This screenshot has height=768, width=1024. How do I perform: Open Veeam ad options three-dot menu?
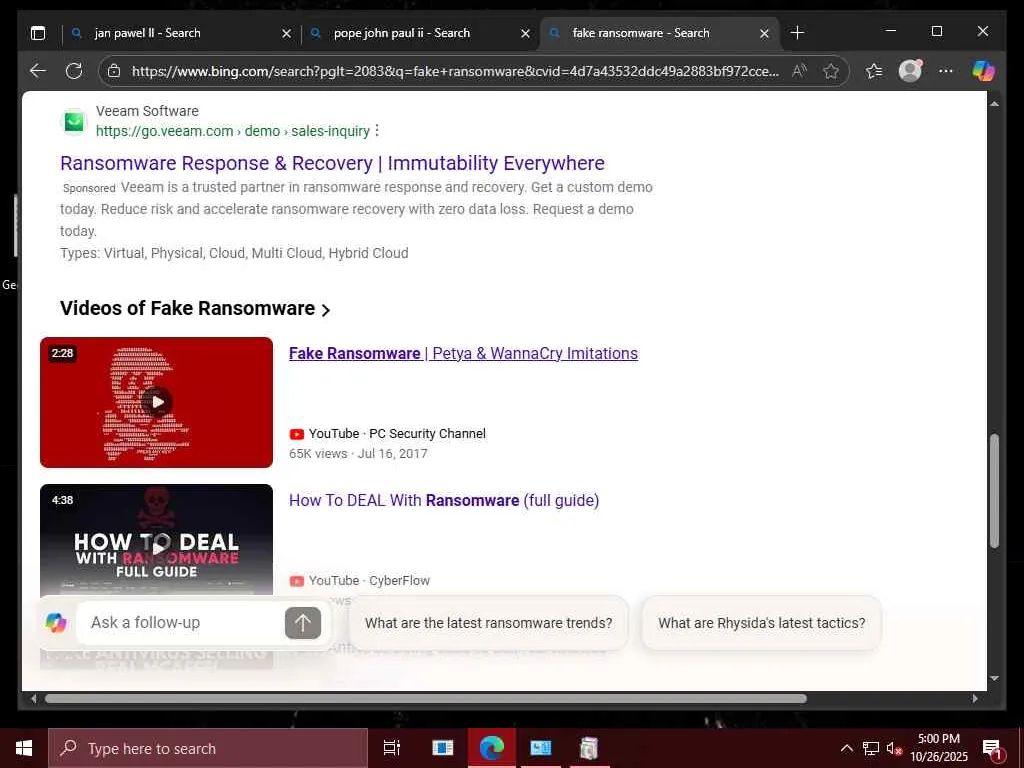(377, 131)
